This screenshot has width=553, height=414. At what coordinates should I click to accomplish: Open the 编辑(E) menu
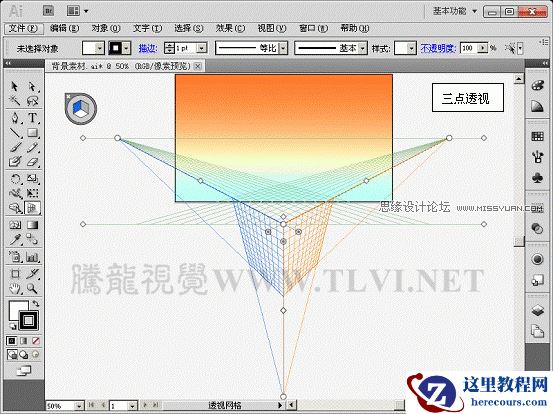65,28
